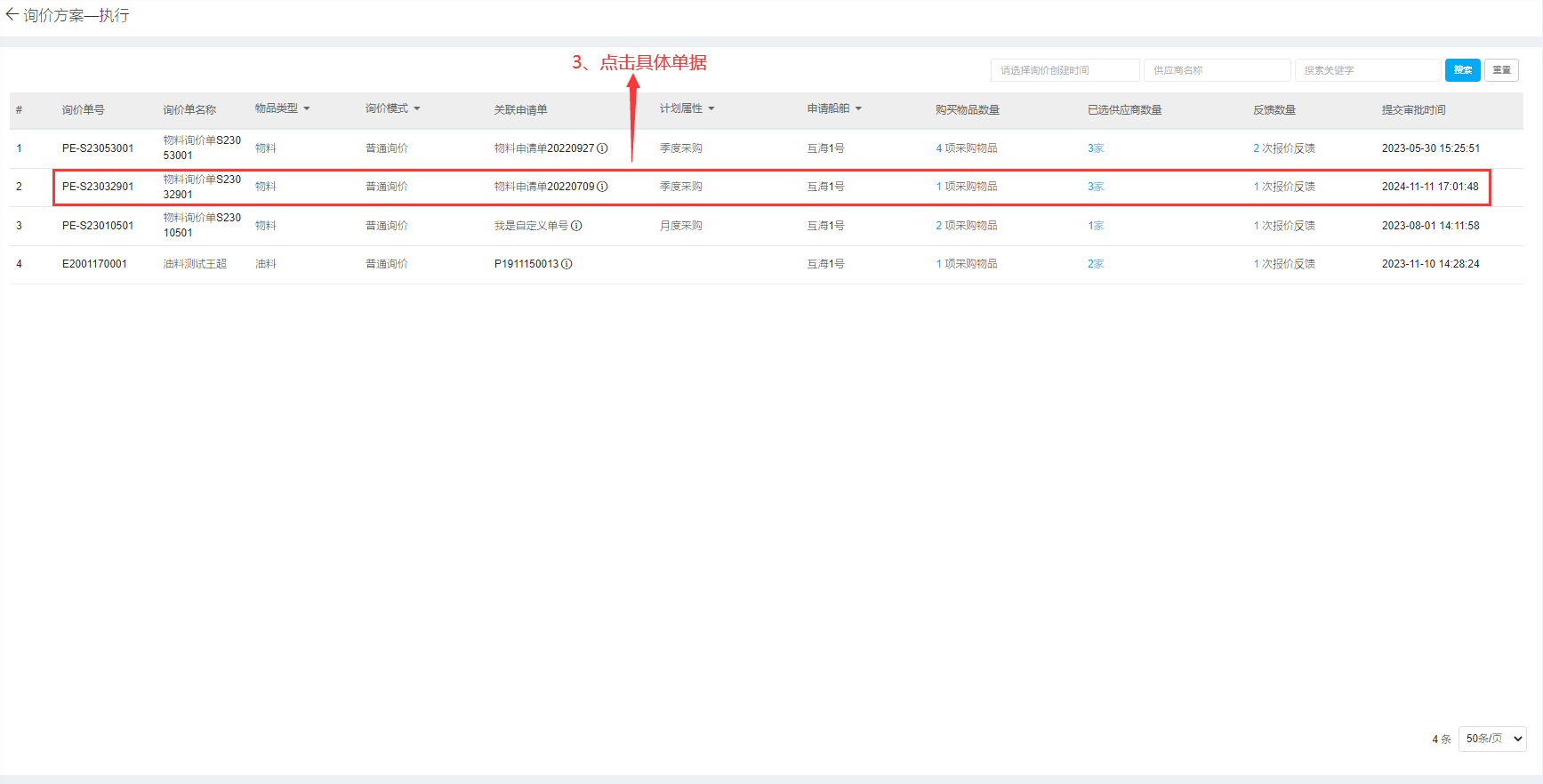Open 2 项采购物品 link for PE-S23010501
Image resolution: width=1543 pixels, height=784 pixels.
(x=966, y=226)
